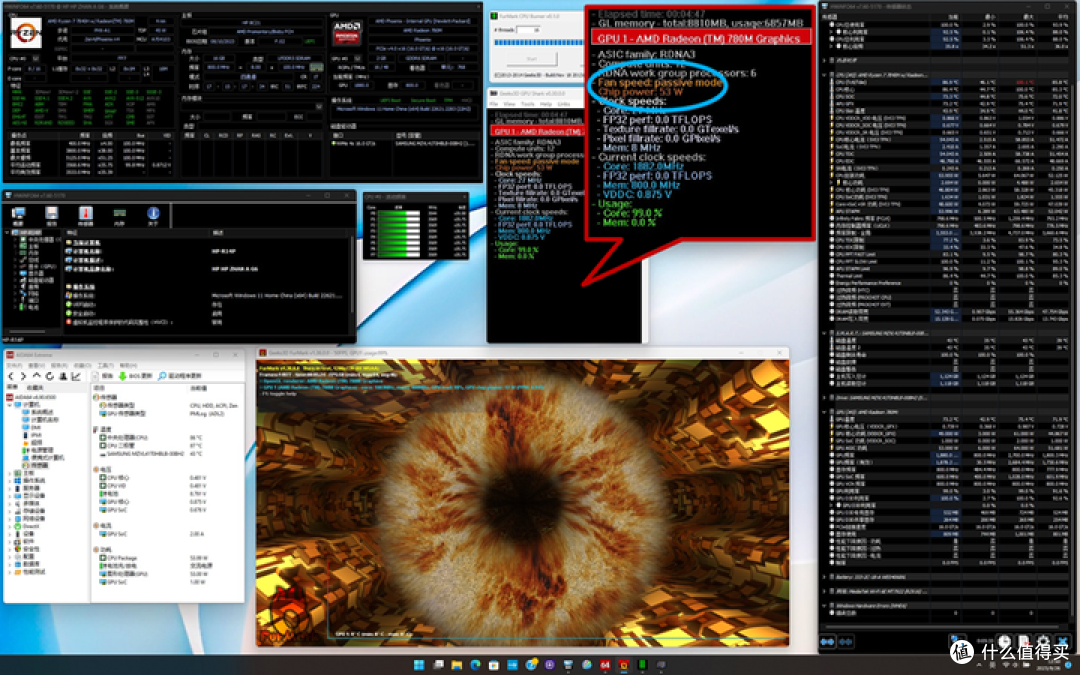Open Microsoft Store from the taskbar

pos(495,665)
